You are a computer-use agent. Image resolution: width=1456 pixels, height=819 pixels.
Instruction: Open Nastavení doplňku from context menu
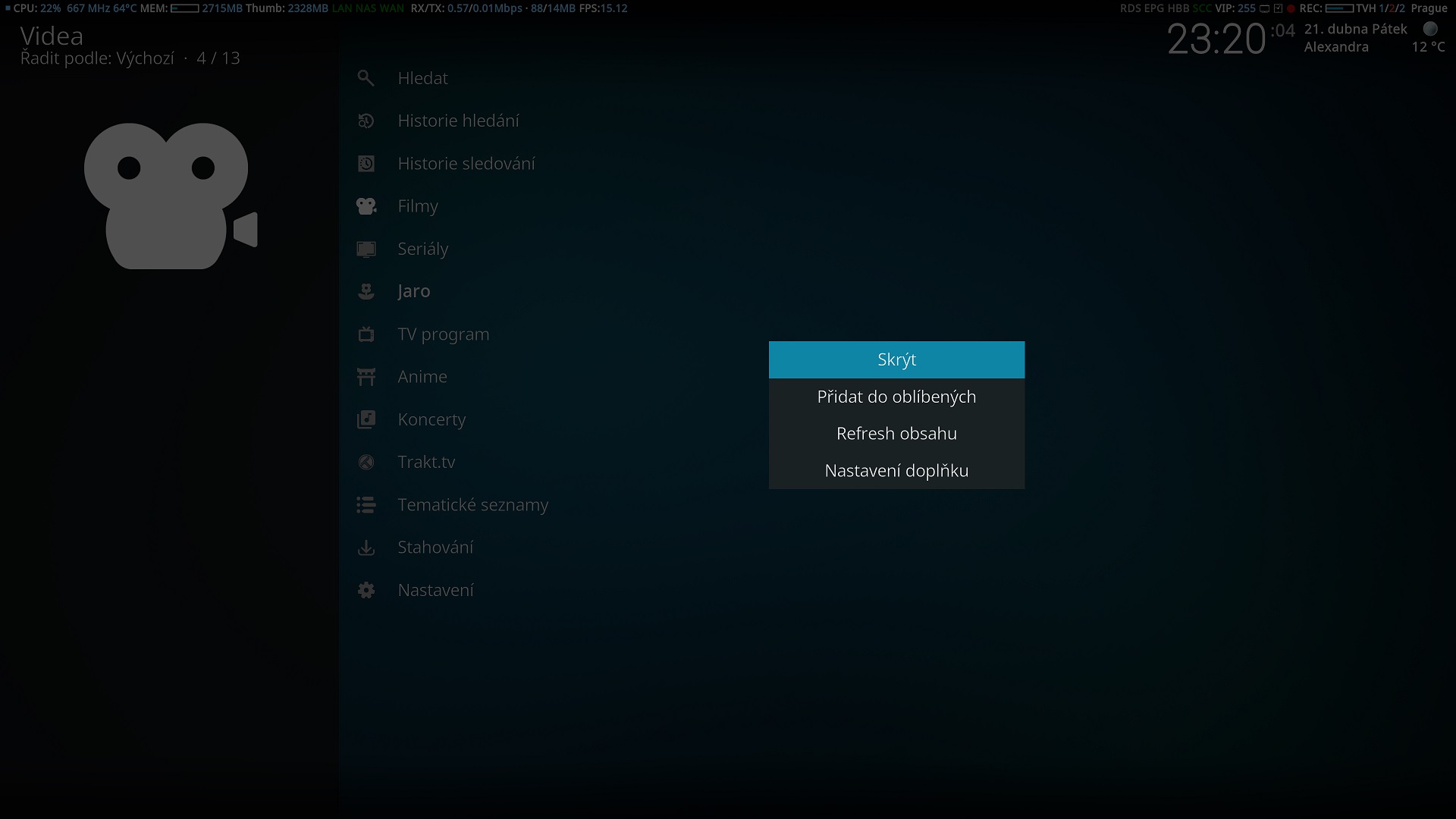pyautogui.click(x=896, y=471)
